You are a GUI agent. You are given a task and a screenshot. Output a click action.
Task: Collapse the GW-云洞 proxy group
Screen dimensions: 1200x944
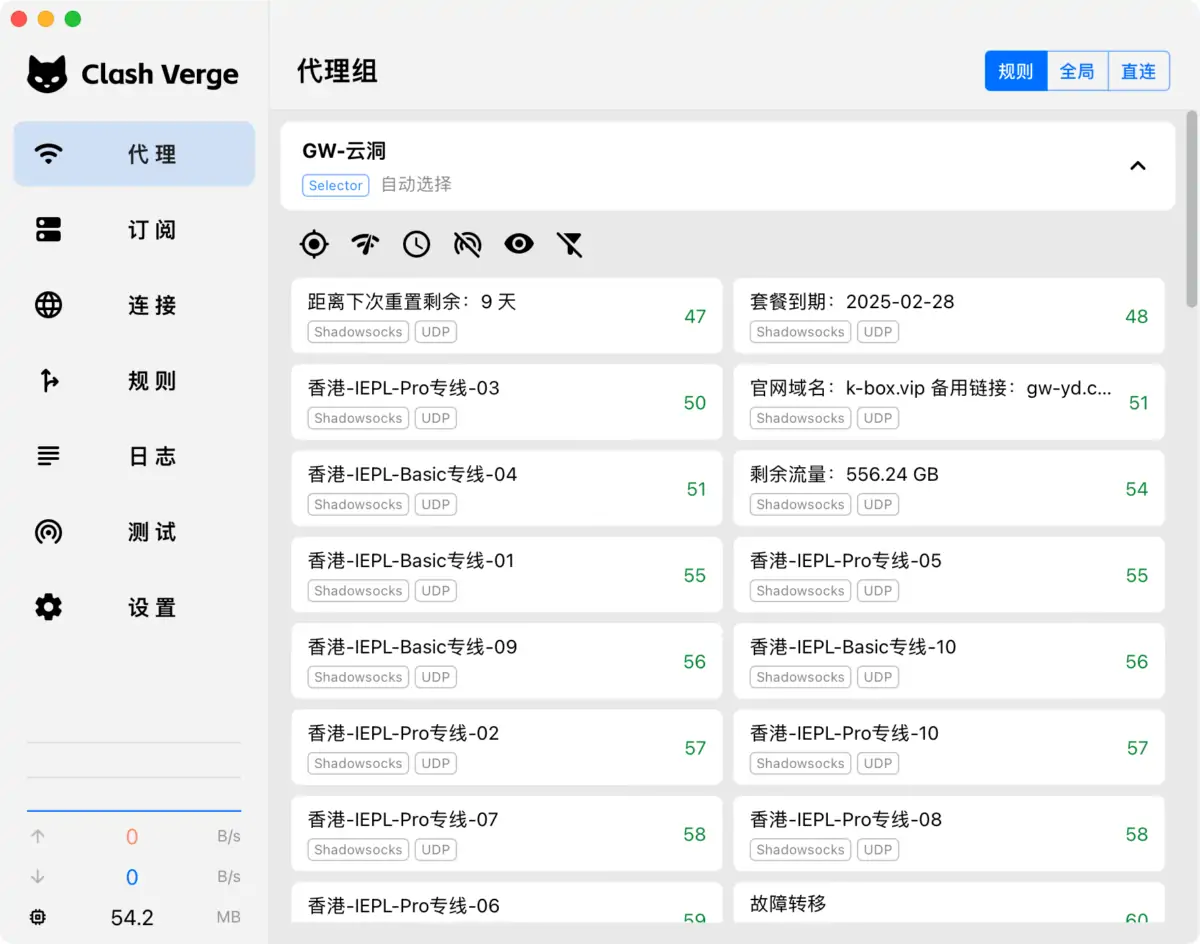point(1137,166)
